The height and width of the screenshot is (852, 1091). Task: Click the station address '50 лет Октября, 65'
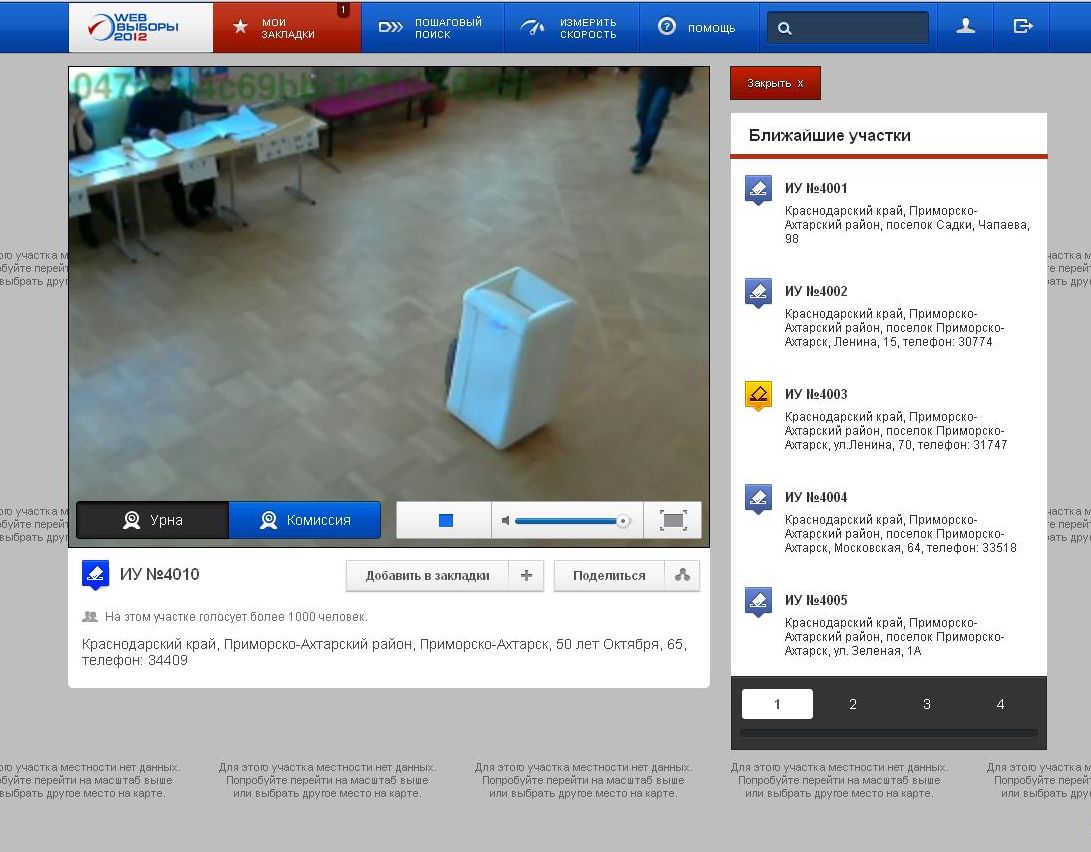pos(619,644)
